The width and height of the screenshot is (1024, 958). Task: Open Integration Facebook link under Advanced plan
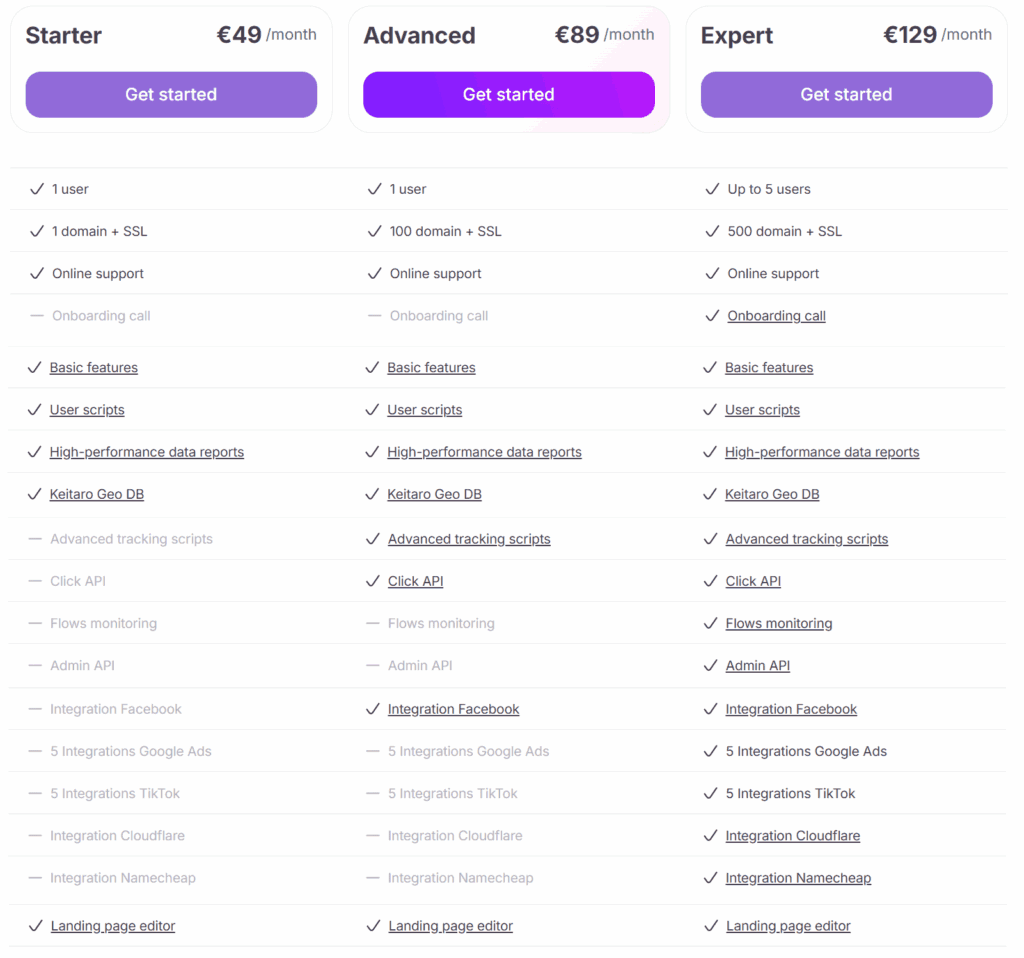point(454,709)
